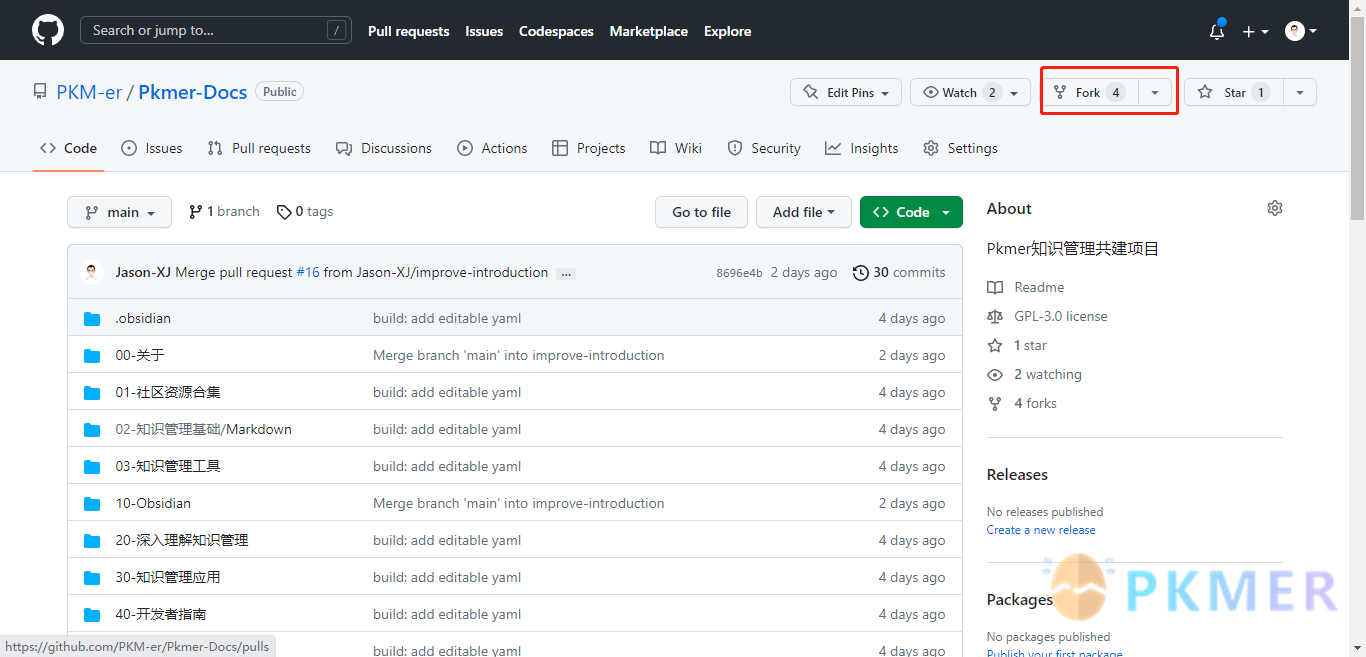View the 30 commits history
The height and width of the screenshot is (657, 1366).
pos(899,272)
